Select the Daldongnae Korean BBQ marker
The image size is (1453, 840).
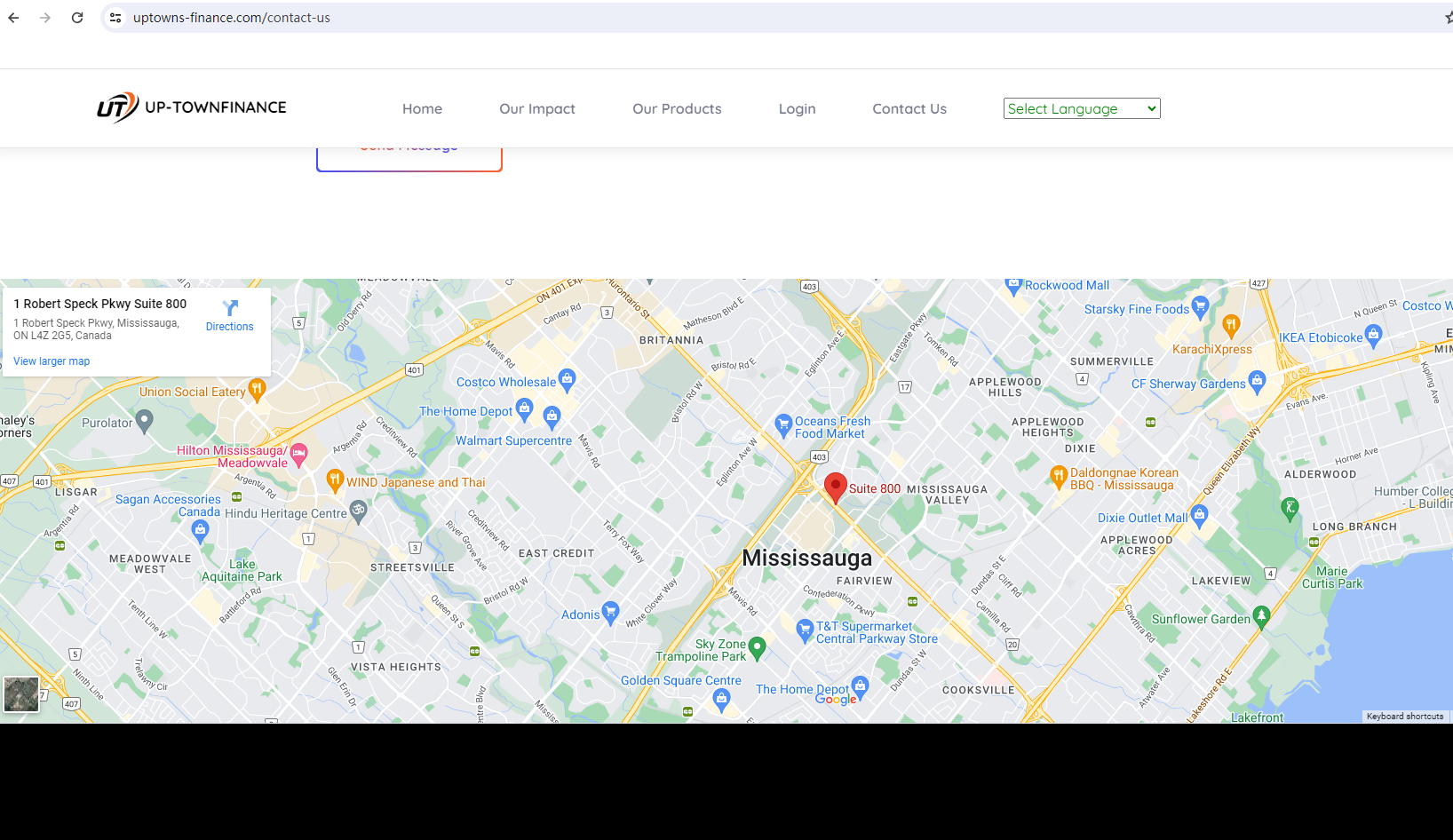[x=1059, y=478]
